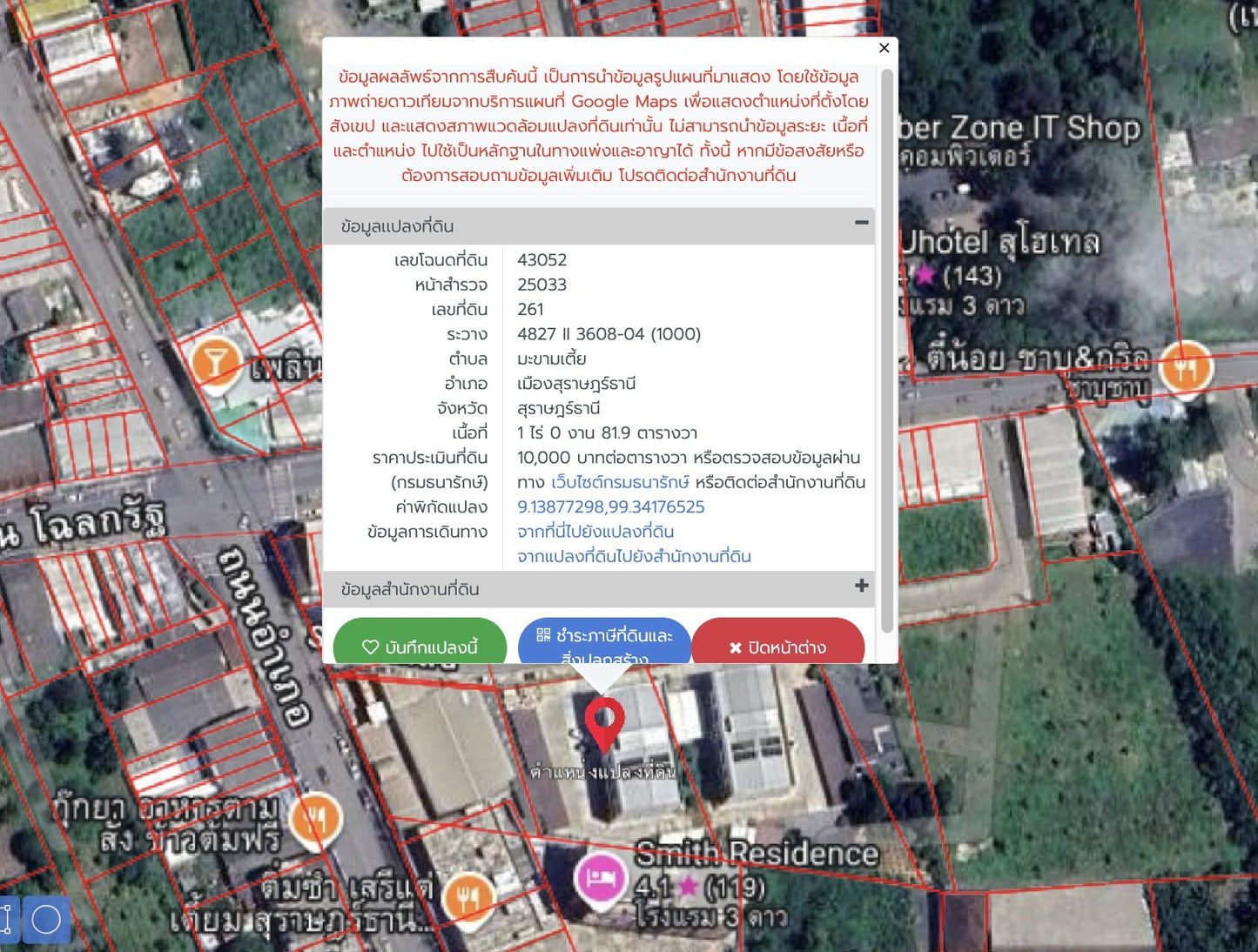Image resolution: width=1258 pixels, height=952 pixels.
Task: Open the เว็บไซต์กรมธนารักษ์ link
Action: 620,481
